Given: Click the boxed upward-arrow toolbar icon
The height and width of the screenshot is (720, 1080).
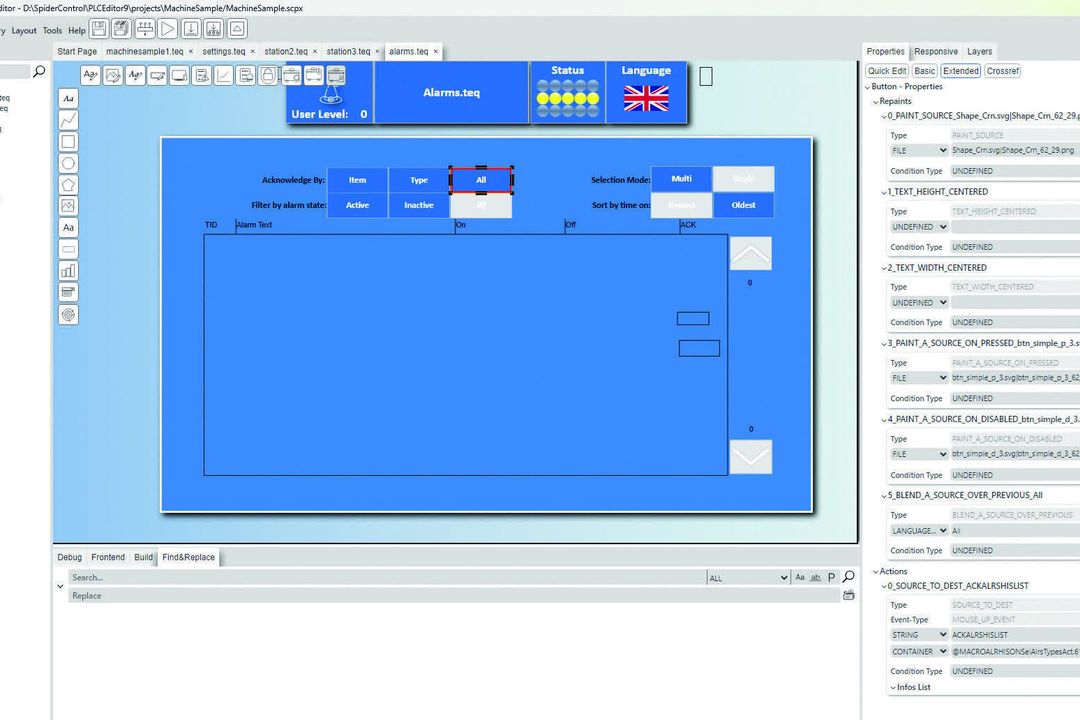Looking at the screenshot, I should 237,29.
